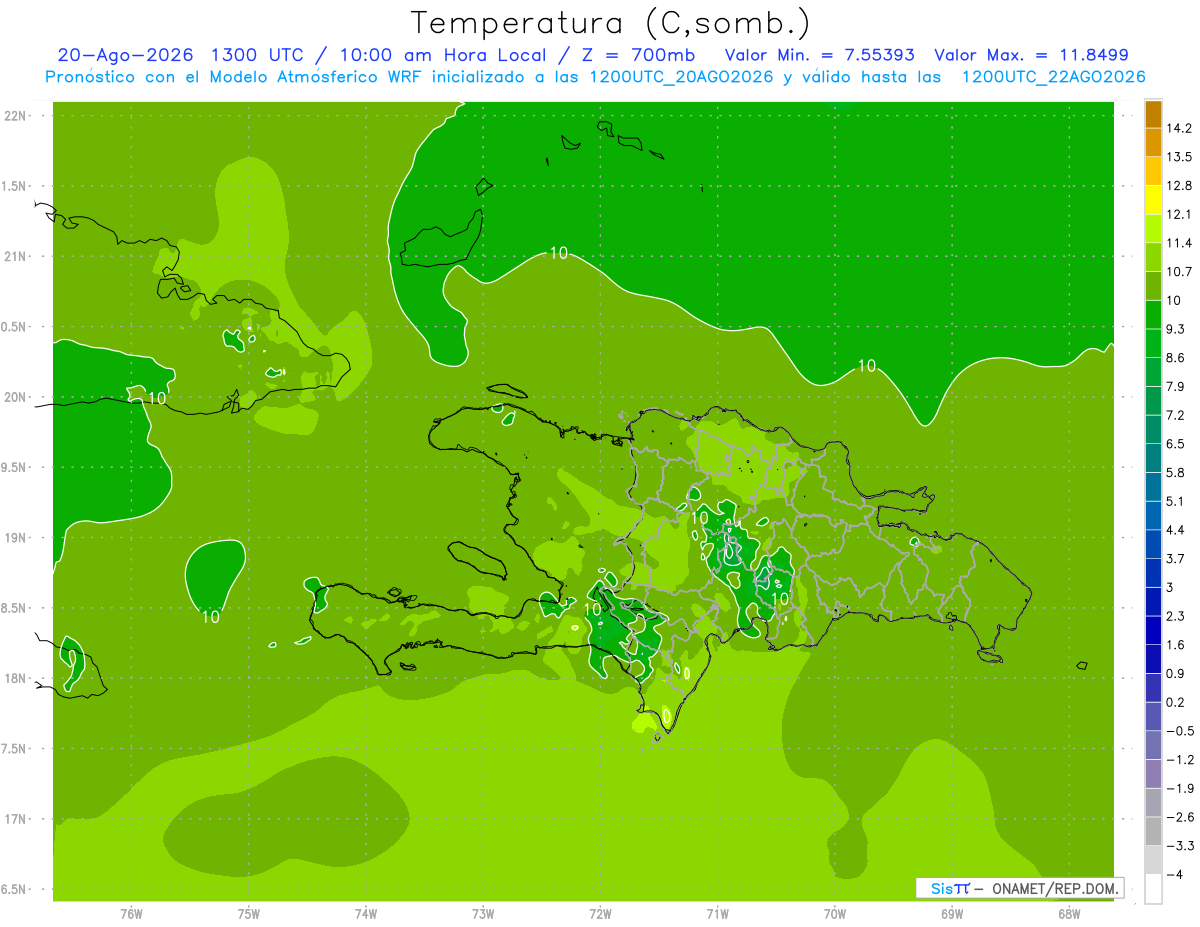Click the '72W' longitude axis label
Viewport: 1200px width, 927px height.
[600, 913]
